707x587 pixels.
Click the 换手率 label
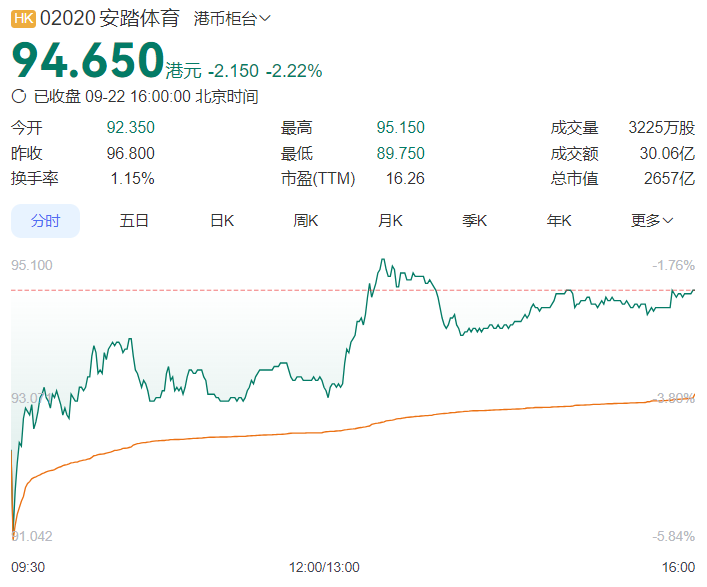(35, 178)
